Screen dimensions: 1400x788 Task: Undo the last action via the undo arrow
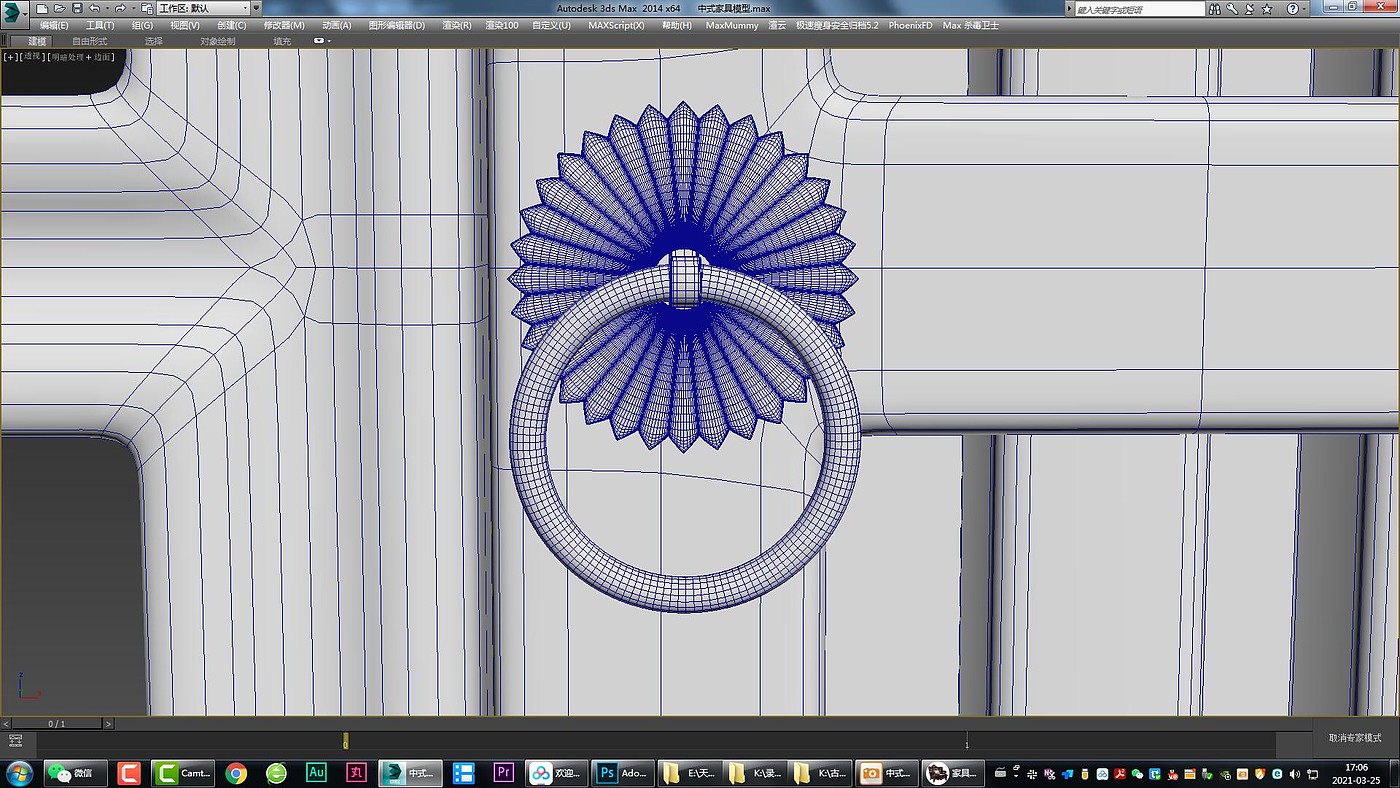[94, 8]
